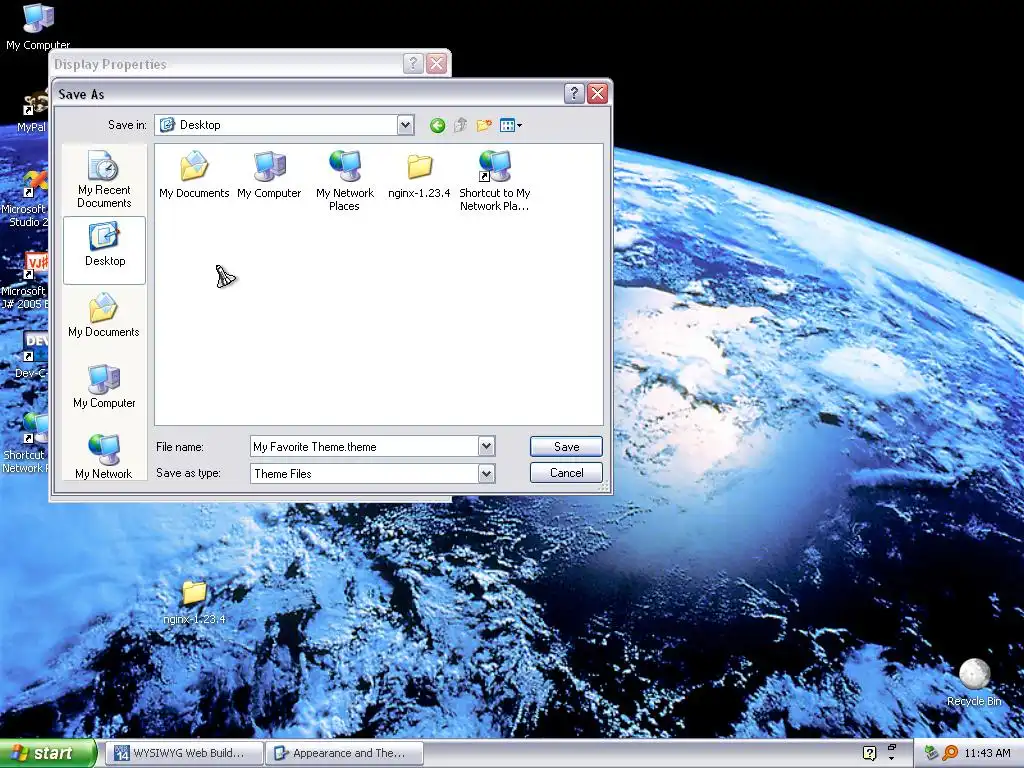Screen dimensions: 1024x768
Task: Click the Save button
Action: 566,447
